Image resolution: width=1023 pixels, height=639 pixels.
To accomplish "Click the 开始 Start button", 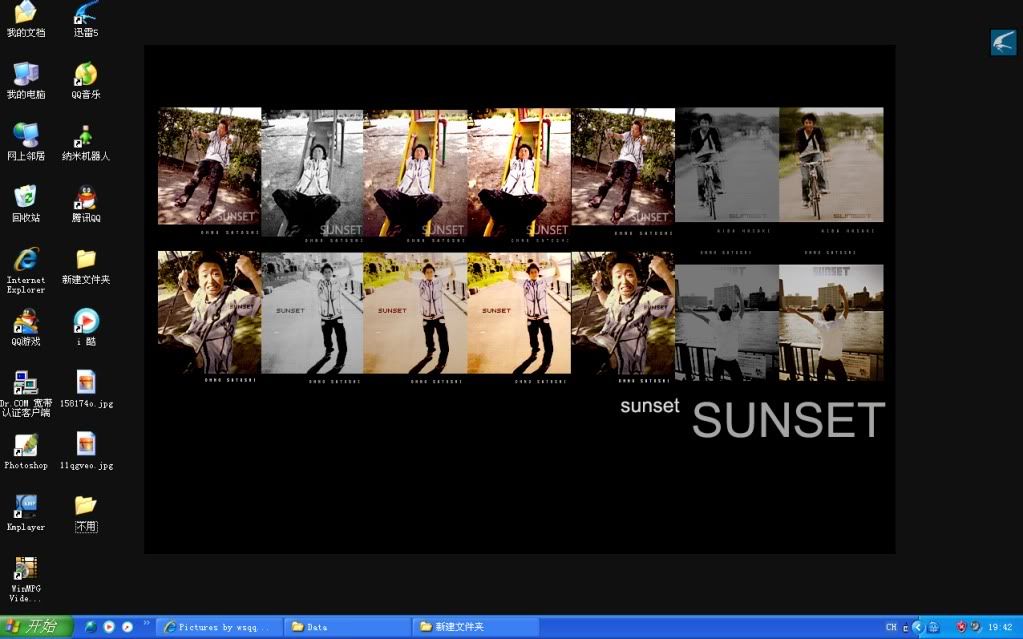I will [37, 627].
